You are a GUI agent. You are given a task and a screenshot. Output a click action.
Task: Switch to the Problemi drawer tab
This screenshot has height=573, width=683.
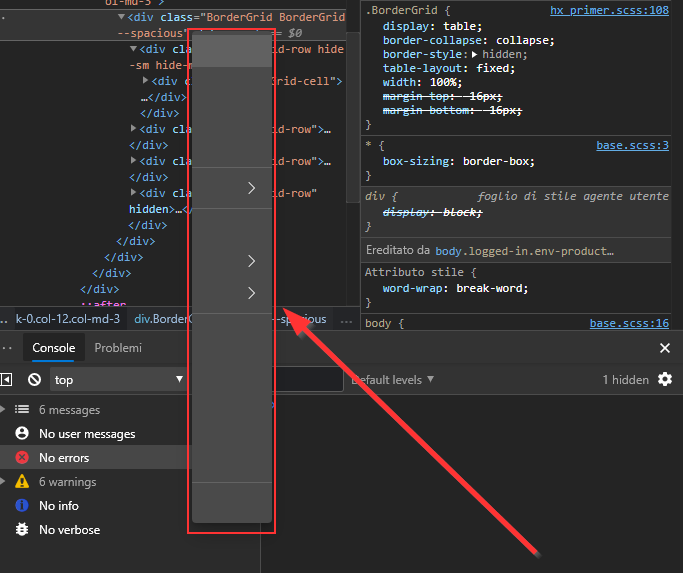[x=118, y=348]
